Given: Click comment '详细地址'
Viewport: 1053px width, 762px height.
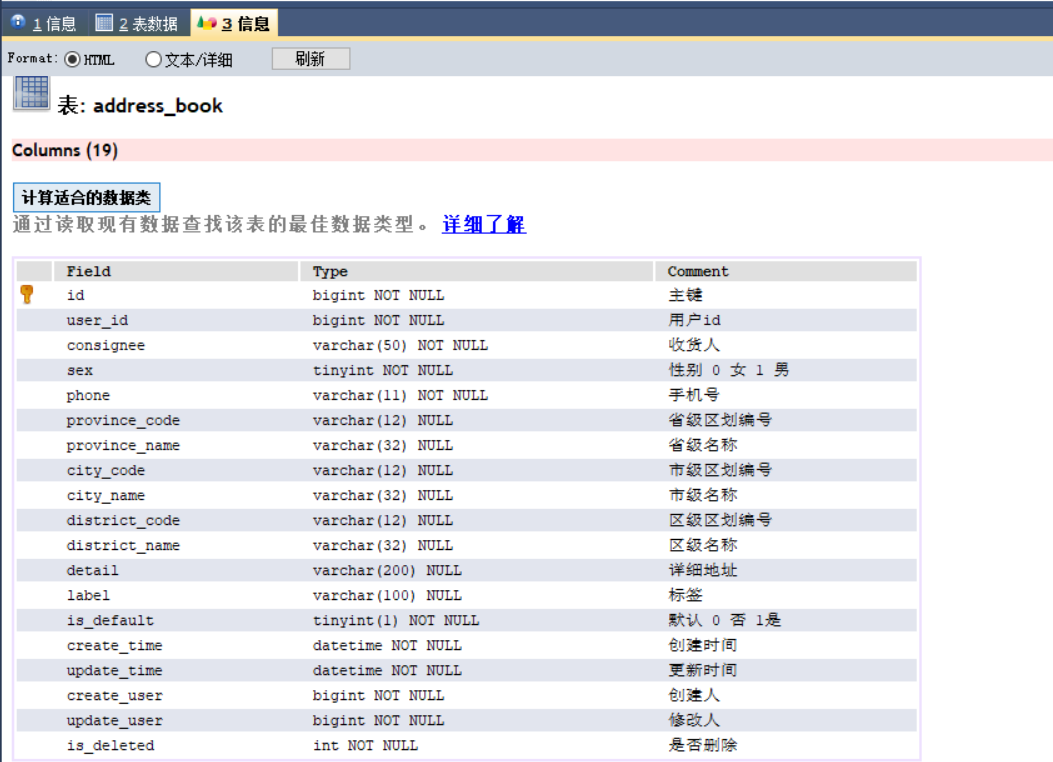Looking at the screenshot, I should [702, 570].
